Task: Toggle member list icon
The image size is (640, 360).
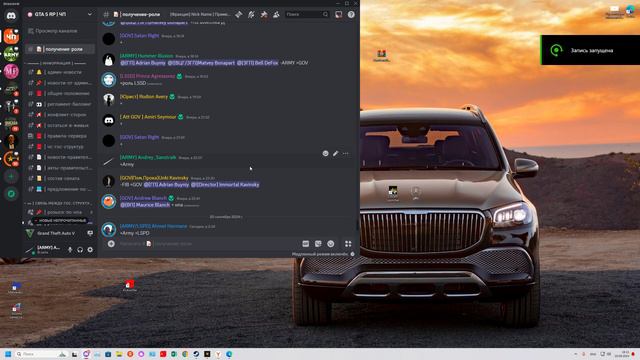Action: click(276, 15)
